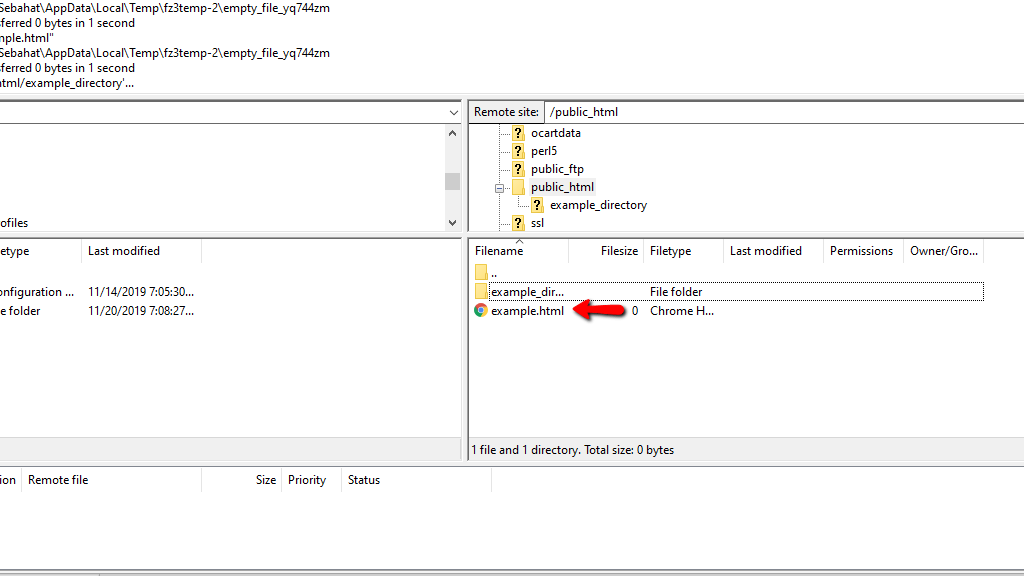Click the ocartdata folder icon in remote tree
1024x576 pixels.
coord(518,133)
